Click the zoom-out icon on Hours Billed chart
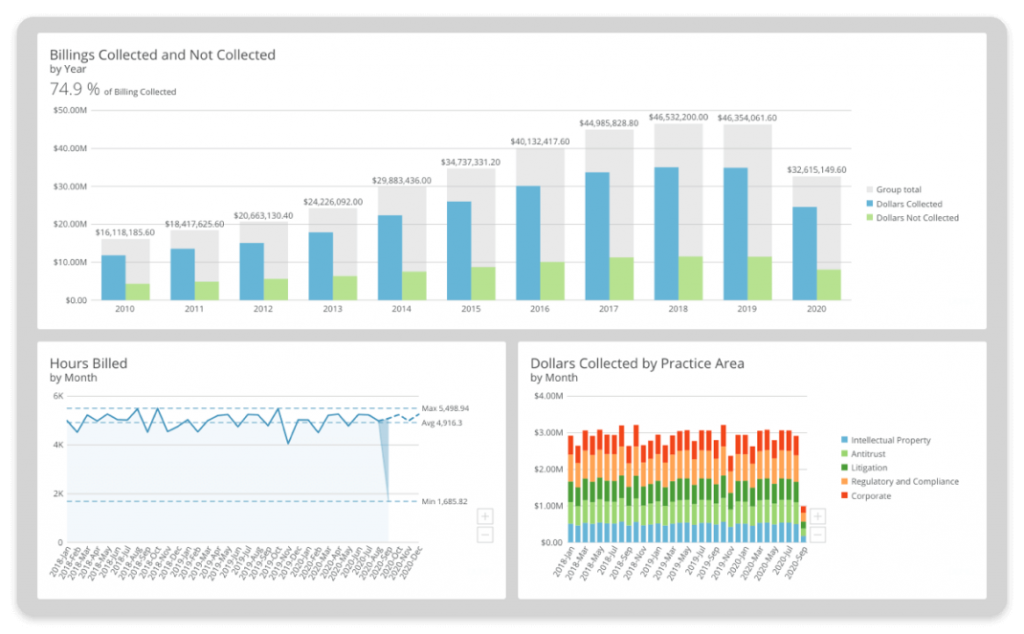 point(483,535)
